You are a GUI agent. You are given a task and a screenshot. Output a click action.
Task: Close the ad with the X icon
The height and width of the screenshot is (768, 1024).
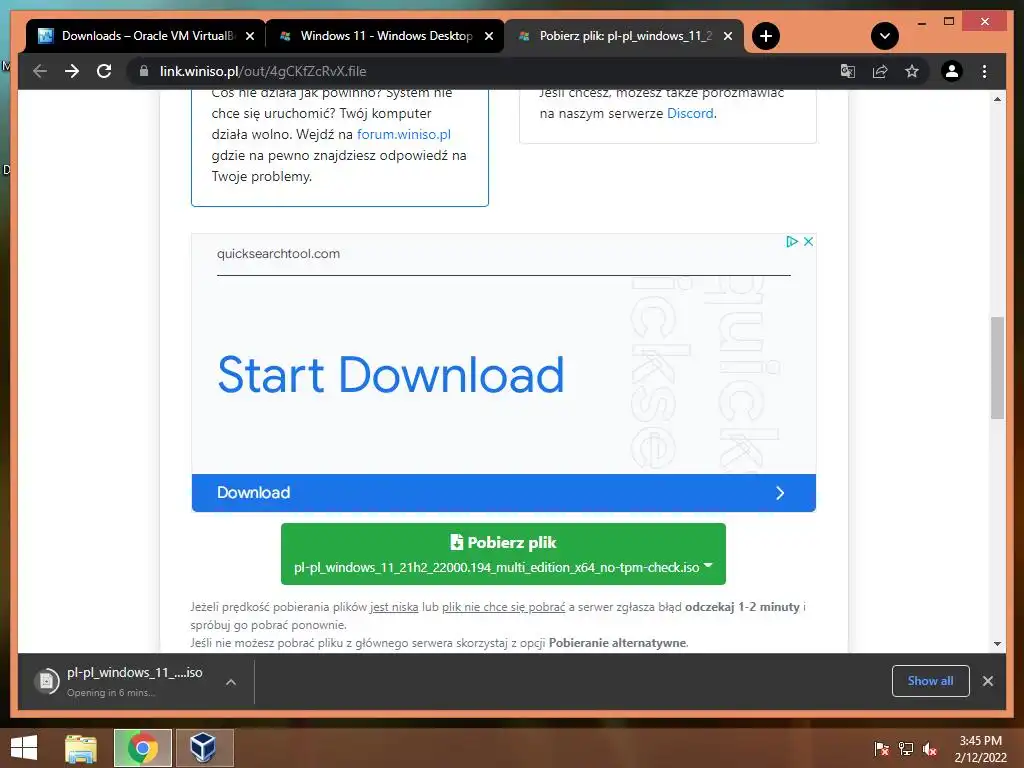(808, 242)
